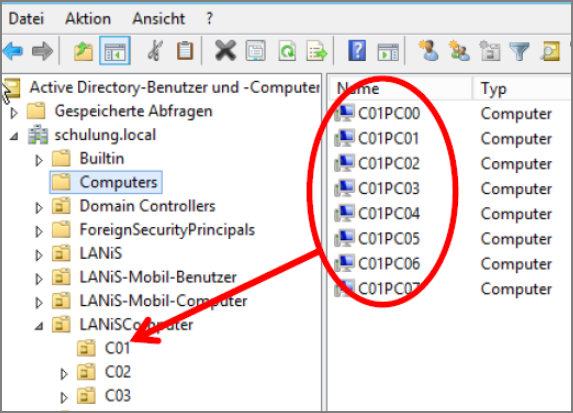This screenshot has width=573, height=413.
Task: Select computer C01PC06 in list
Action: coord(389,264)
